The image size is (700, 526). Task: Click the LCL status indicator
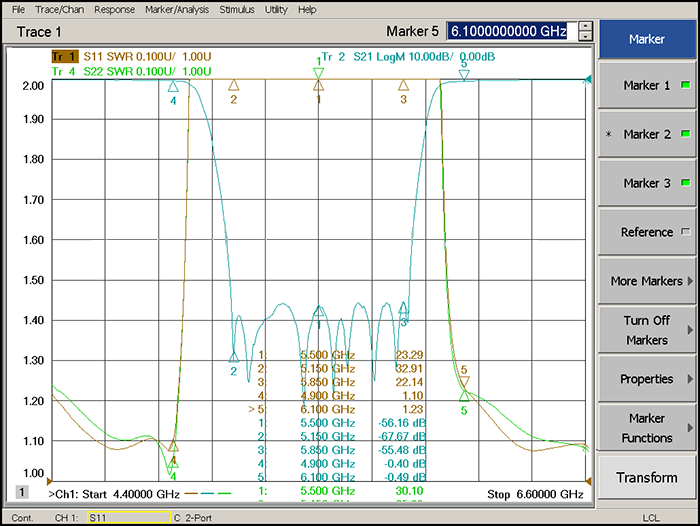point(651,518)
